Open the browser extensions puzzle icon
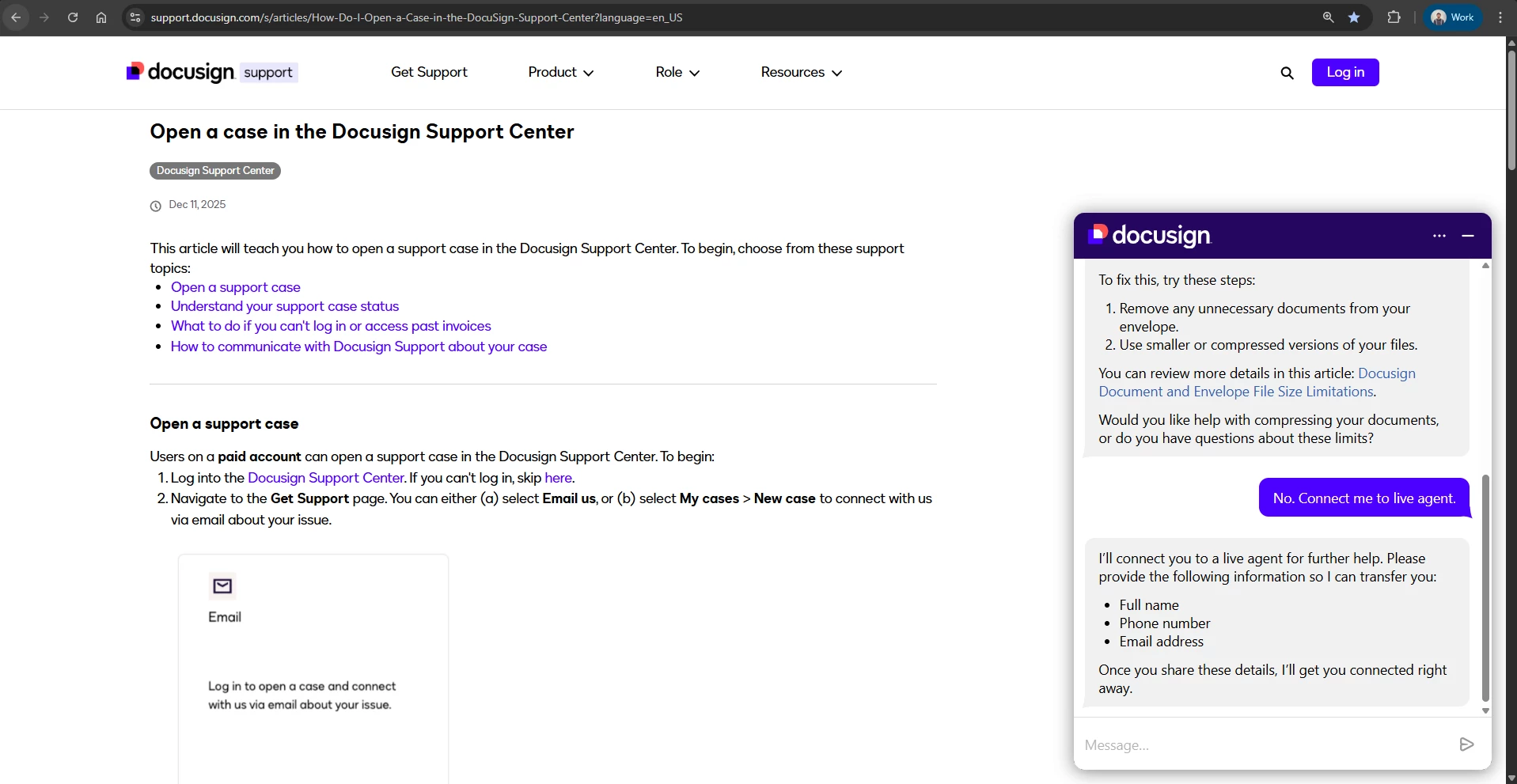 (x=1394, y=17)
